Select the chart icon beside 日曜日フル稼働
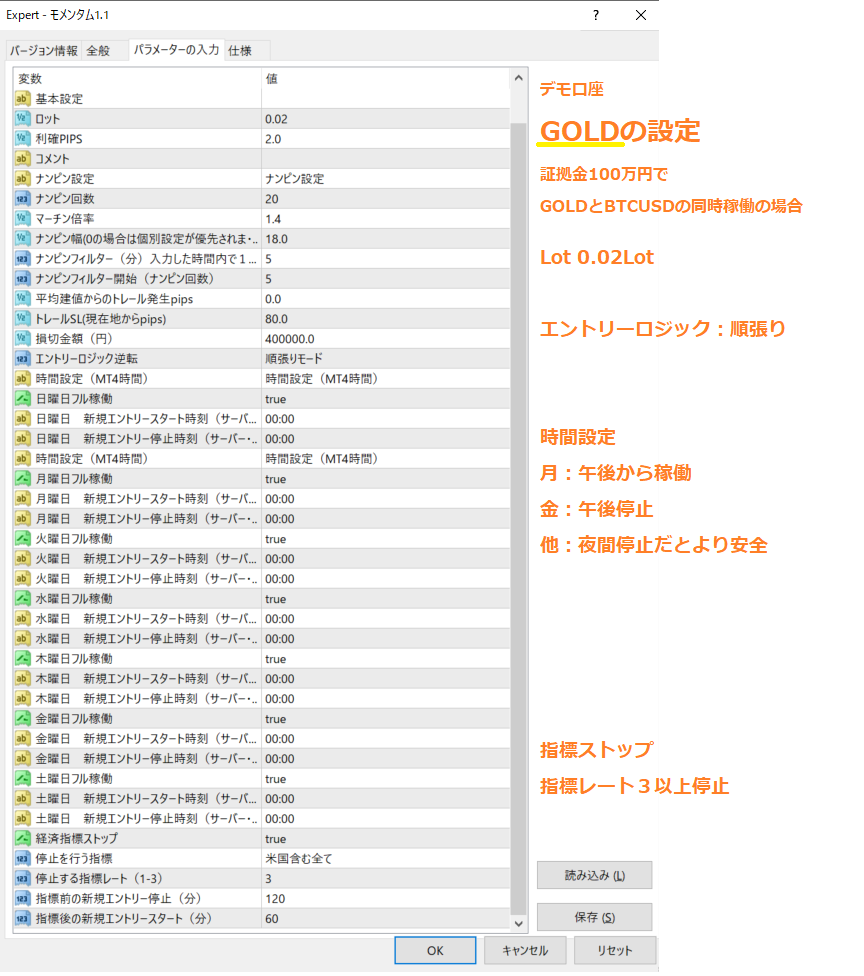This screenshot has width=864, height=976. 22,399
